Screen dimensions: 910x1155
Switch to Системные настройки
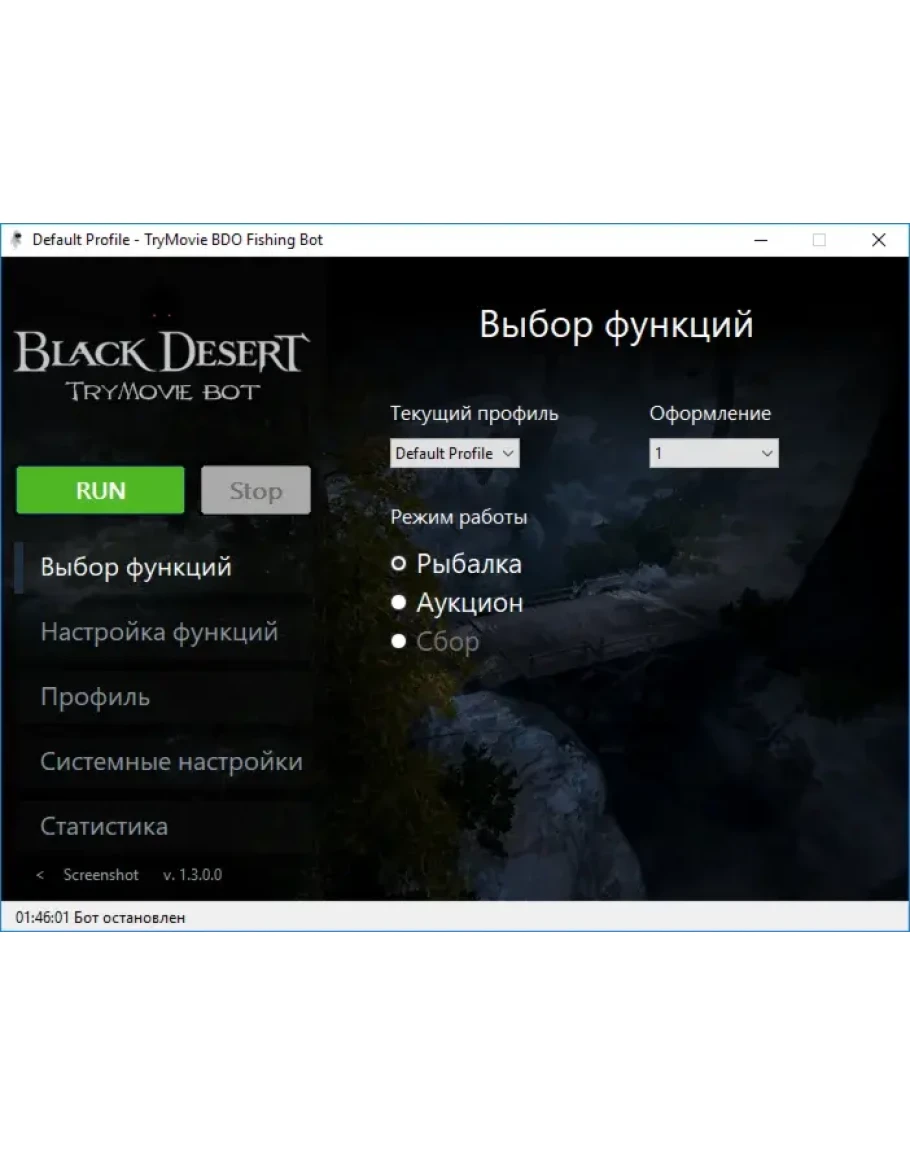[x=171, y=762]
